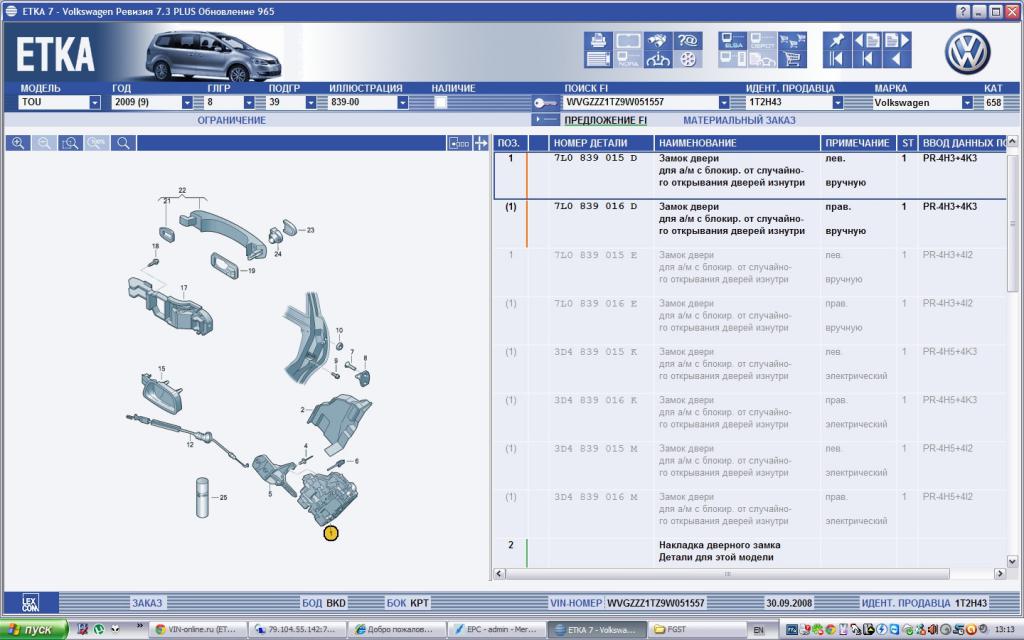Viewport: 1024px width, 640px height.
Task: Click the LexCom logo icon
Action: (x=31, y=602)
